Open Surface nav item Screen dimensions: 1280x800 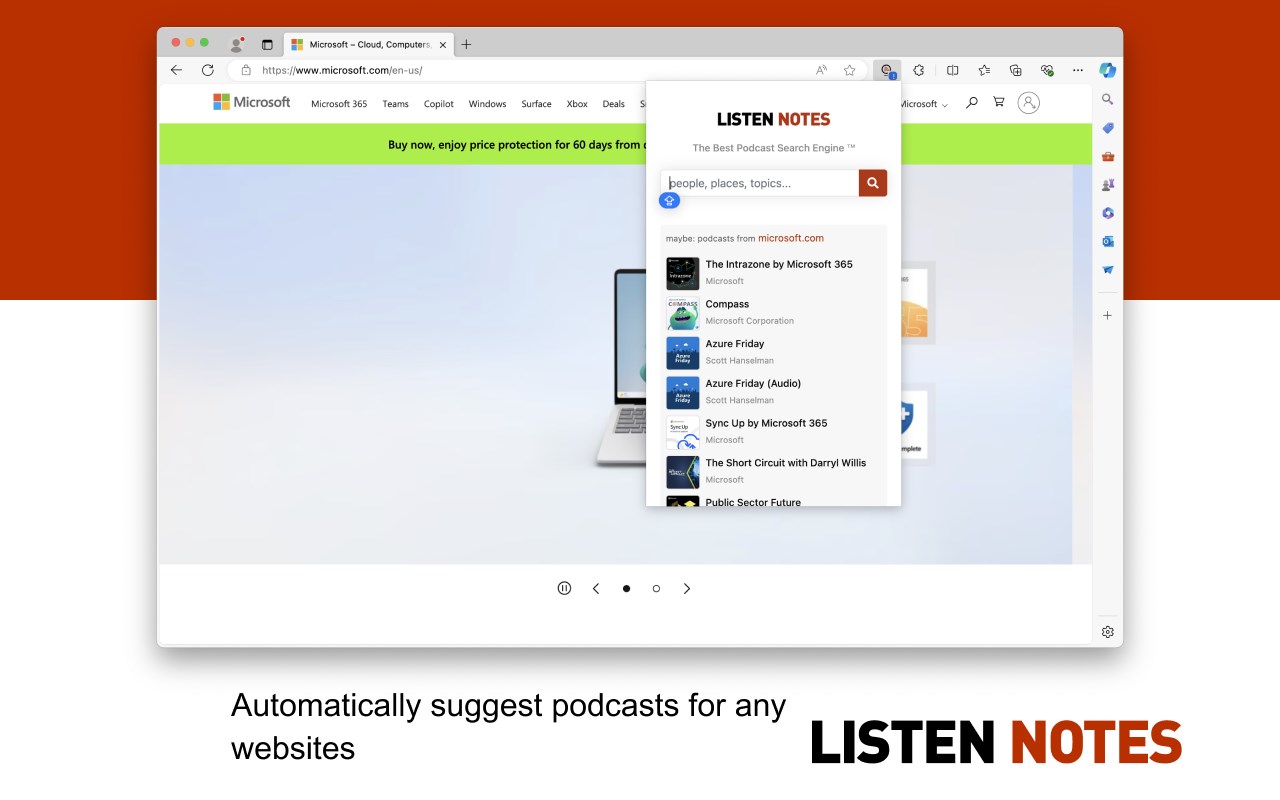536,104
